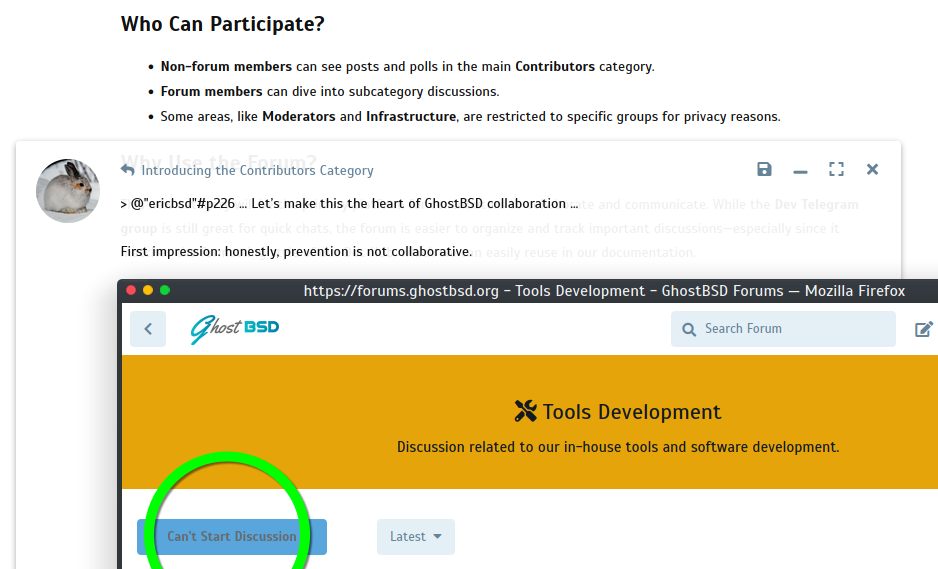Screen dimensions: 938x569
Task: Click the 'First impression: honestly' composer line
Action: point(296,251)
